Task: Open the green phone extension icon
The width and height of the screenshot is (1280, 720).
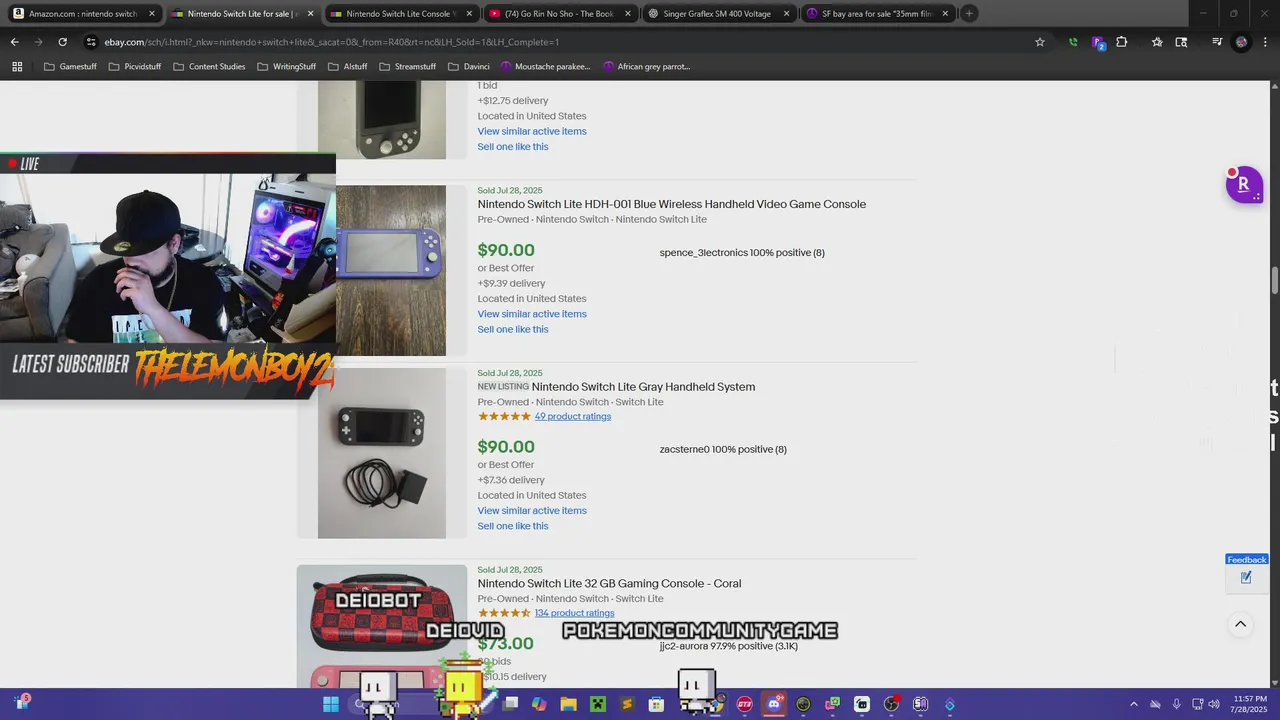Action: 1073,42
